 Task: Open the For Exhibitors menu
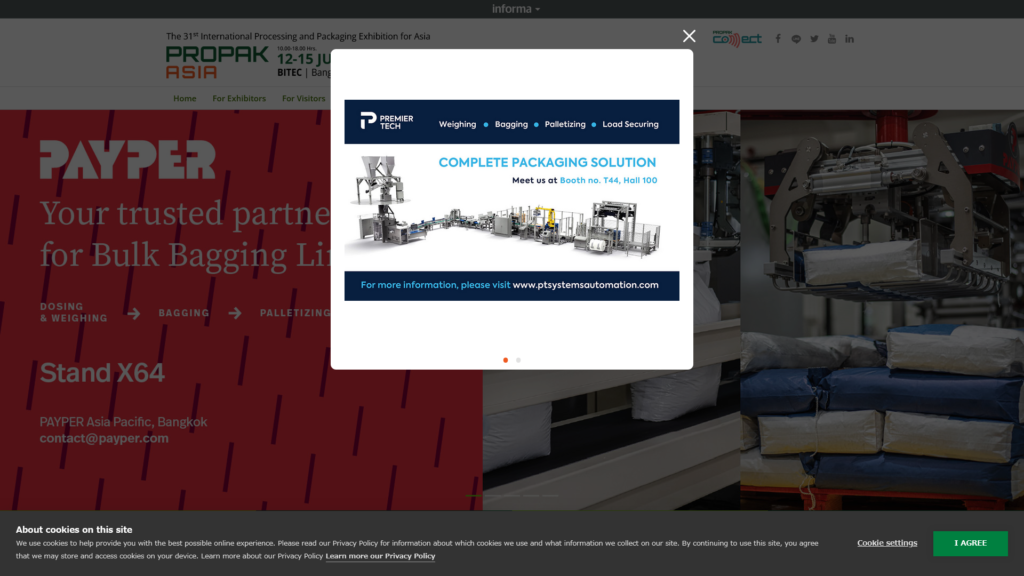[x=239, y=98]
